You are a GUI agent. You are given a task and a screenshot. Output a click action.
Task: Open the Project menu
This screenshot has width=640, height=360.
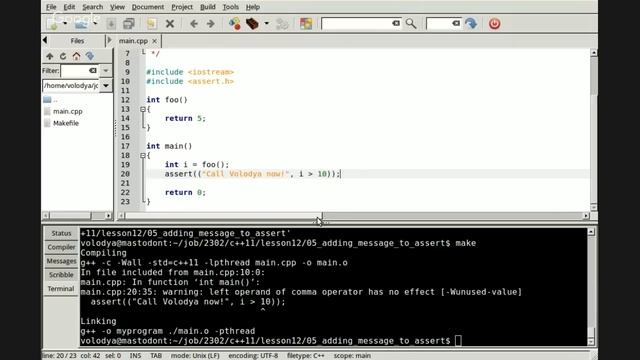pos(182,7)
